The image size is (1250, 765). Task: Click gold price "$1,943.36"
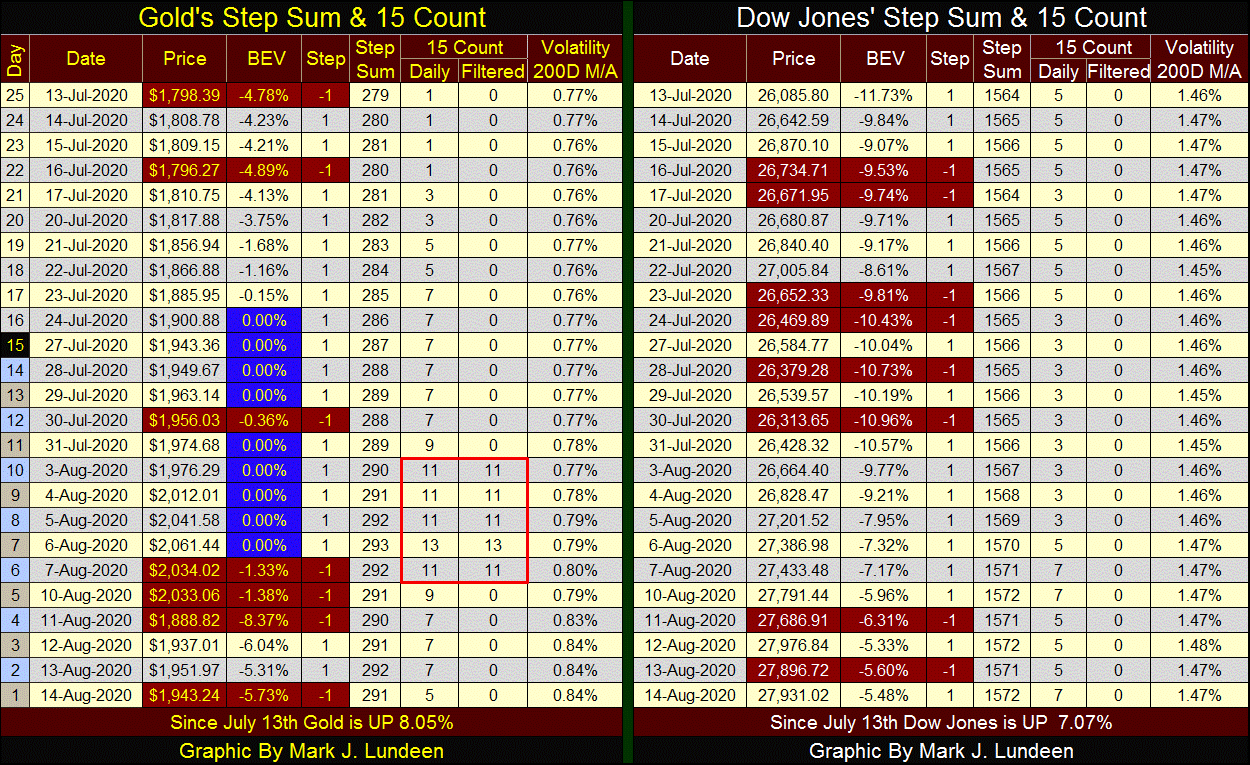pos(185,345)
